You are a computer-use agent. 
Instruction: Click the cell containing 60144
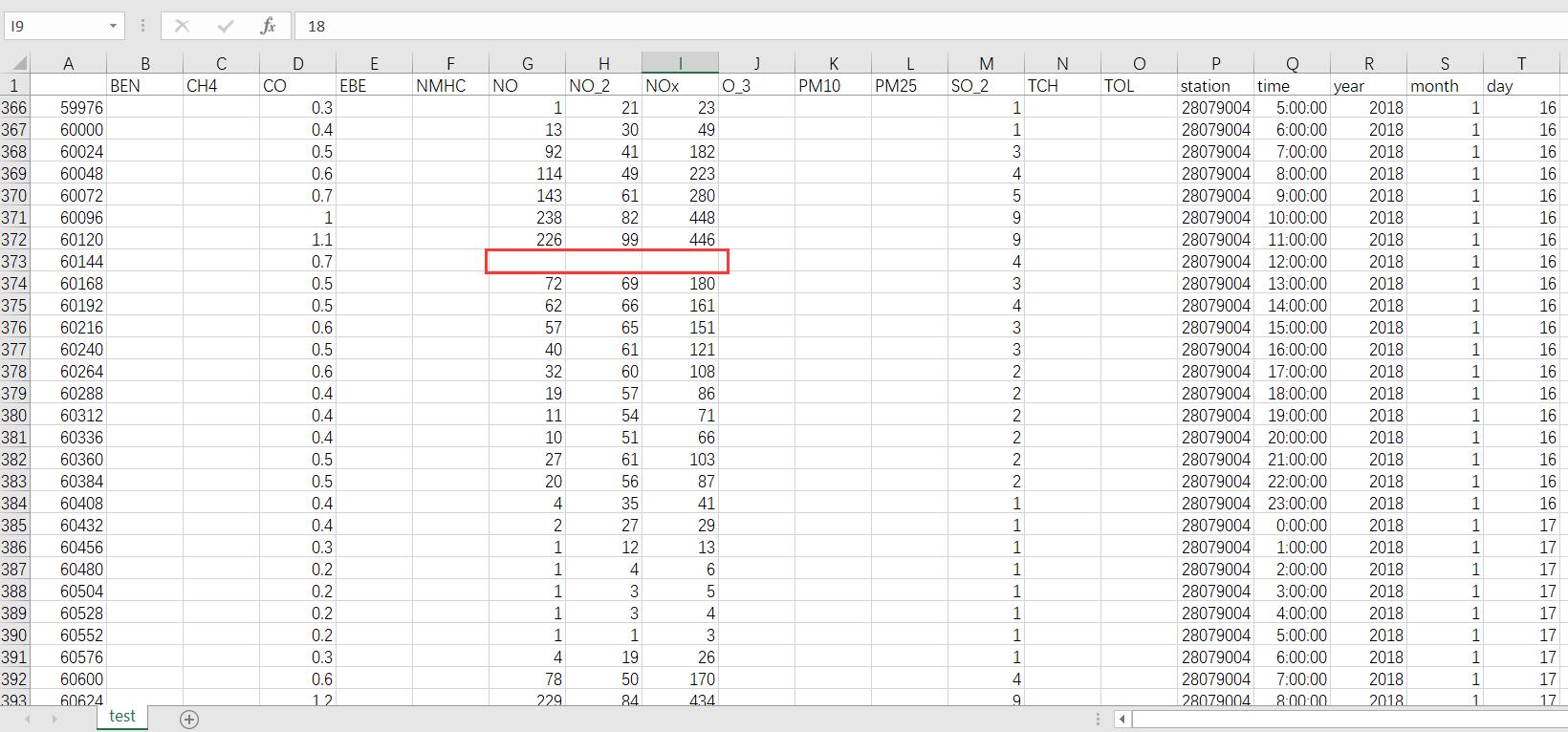68,262
